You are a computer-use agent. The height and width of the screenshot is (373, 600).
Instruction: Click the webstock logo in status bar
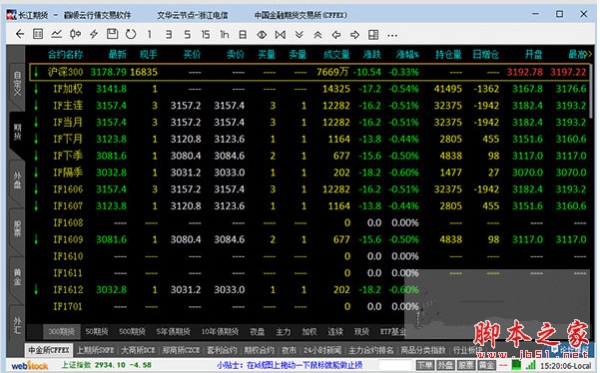point(30,366)
